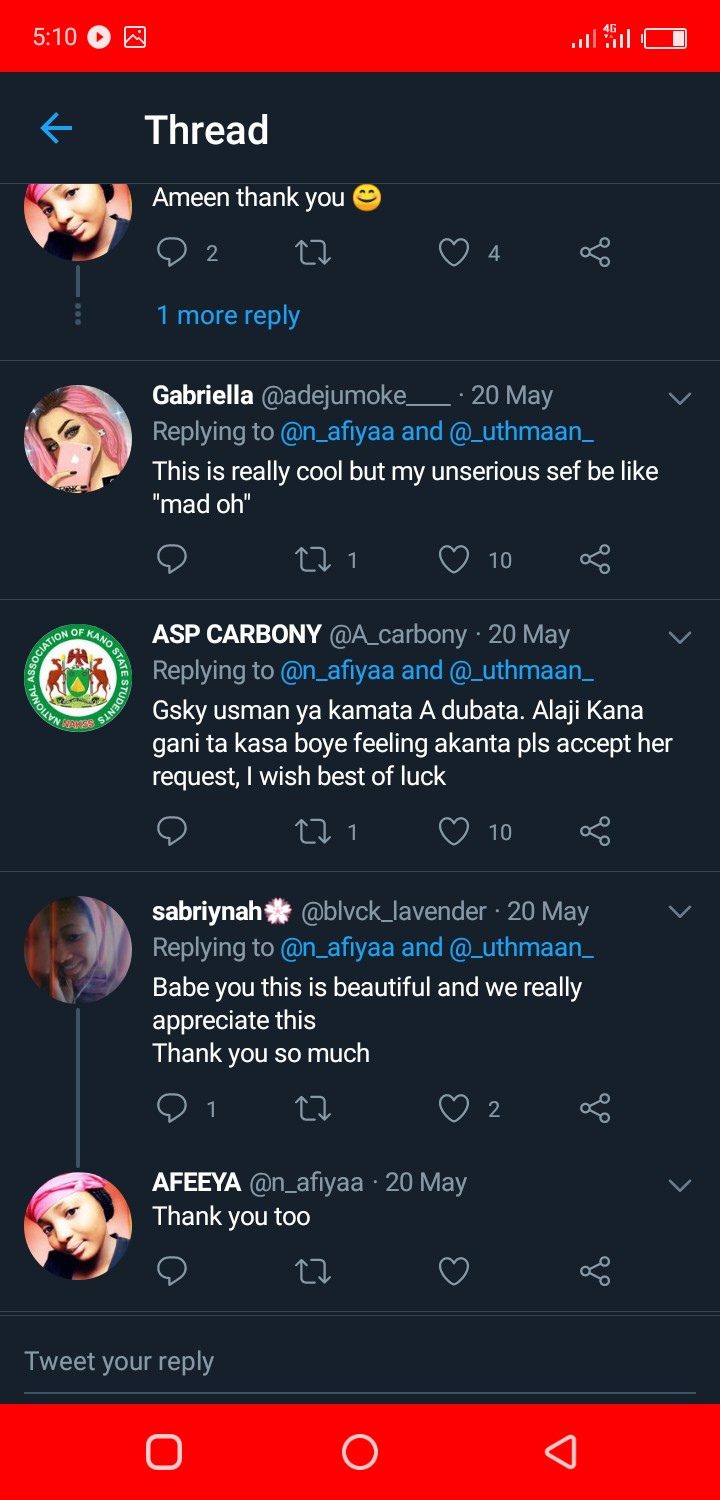Image resolution: width=720 pixels, height=1500 pixels.
Task: Like Gabriella's tweet
Action: [454, 559]
